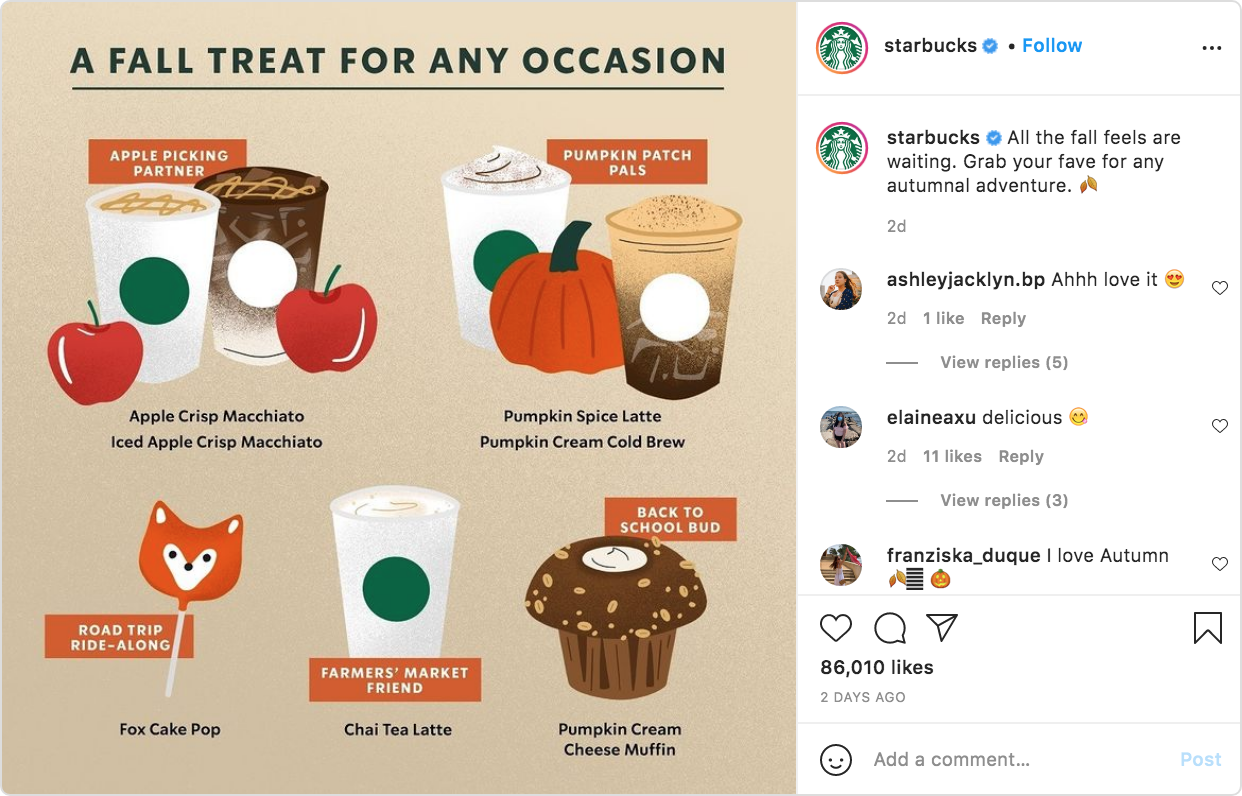Image resolution: width=1242 pixels, height=796 pixels.
Task: Click the verified badge next to starbucks username
Action: click(988, 45)
